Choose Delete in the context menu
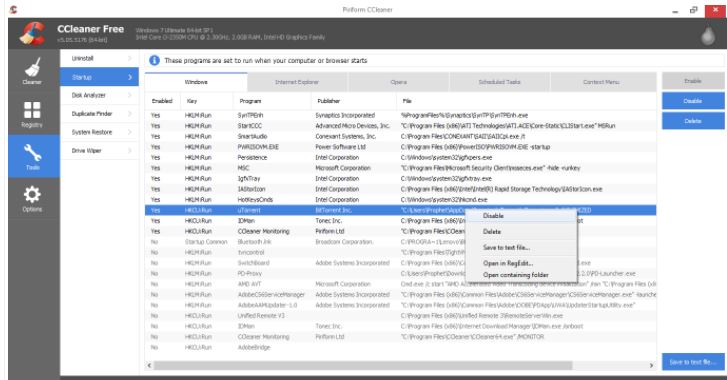727x380 pixels. coord(521,232)
